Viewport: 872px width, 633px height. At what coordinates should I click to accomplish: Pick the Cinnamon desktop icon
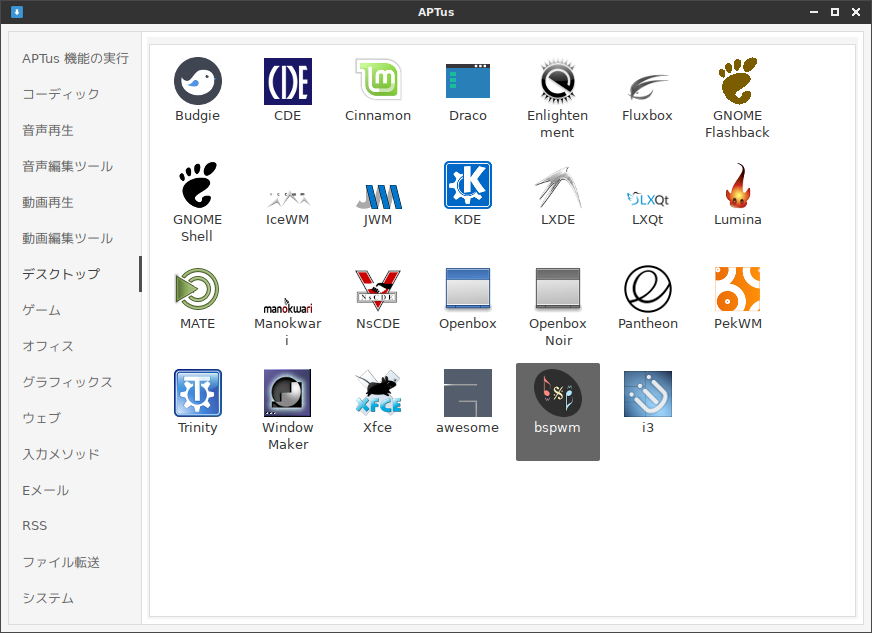coord(378,81)
